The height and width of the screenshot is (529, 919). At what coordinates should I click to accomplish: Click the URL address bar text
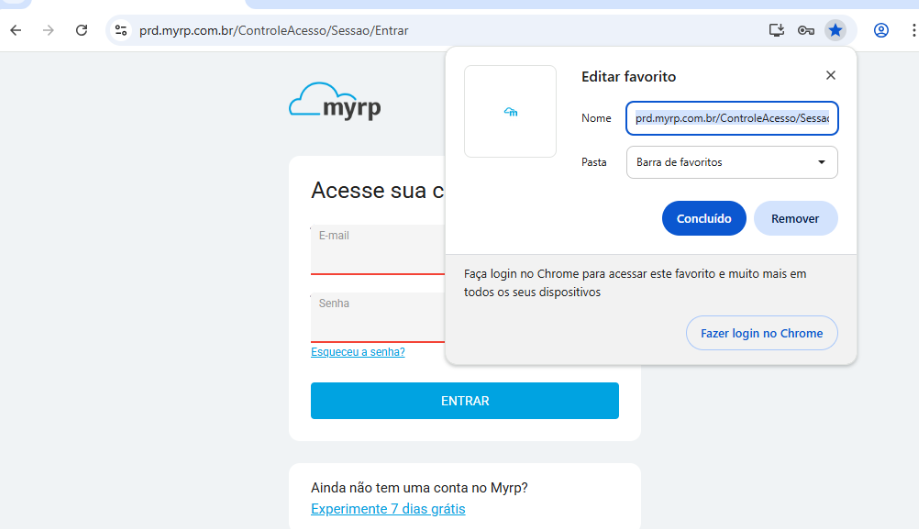click(x=274, y=30)
